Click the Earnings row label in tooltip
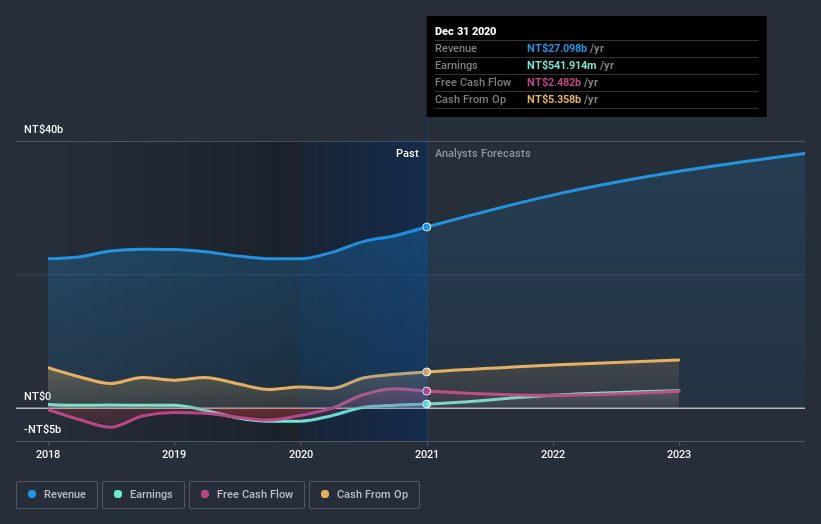This screenshot has width=821, height=524. (x=457, y=65)
